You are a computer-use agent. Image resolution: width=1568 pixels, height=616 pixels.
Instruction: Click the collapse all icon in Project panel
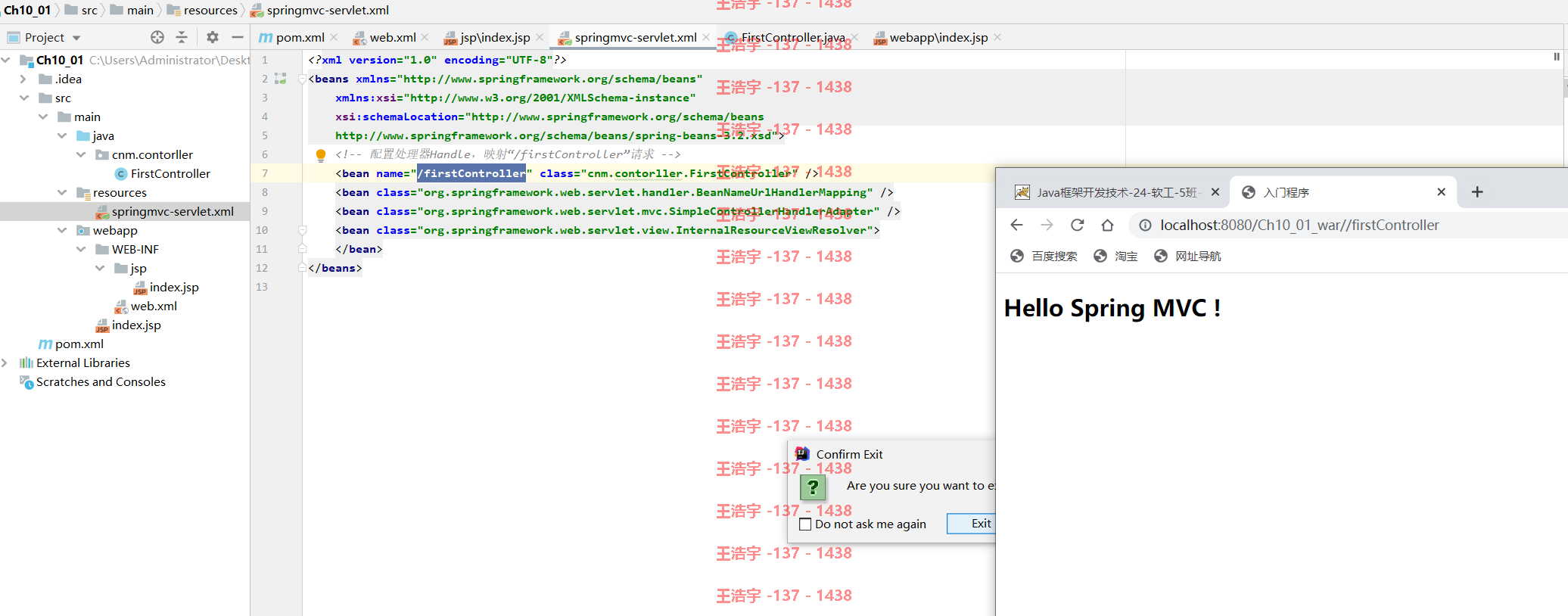182,37
